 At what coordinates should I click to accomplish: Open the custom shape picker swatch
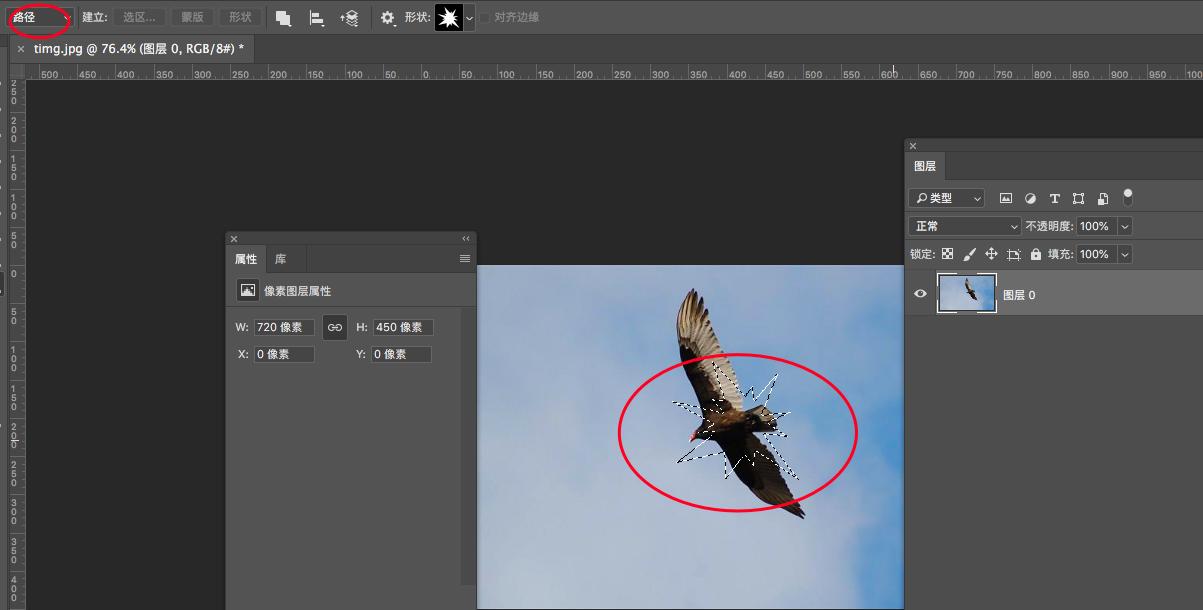(449, 18)
